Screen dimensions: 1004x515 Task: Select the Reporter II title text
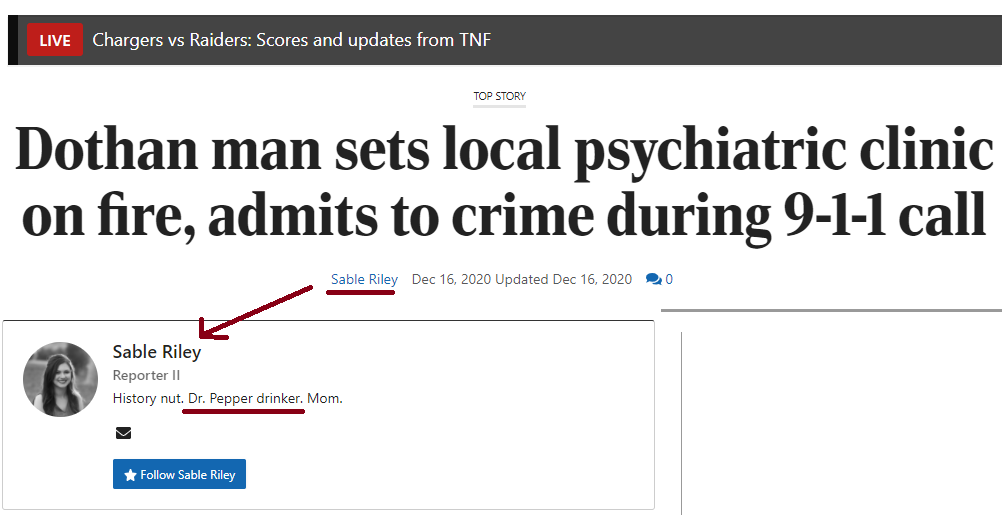point(147,375)
